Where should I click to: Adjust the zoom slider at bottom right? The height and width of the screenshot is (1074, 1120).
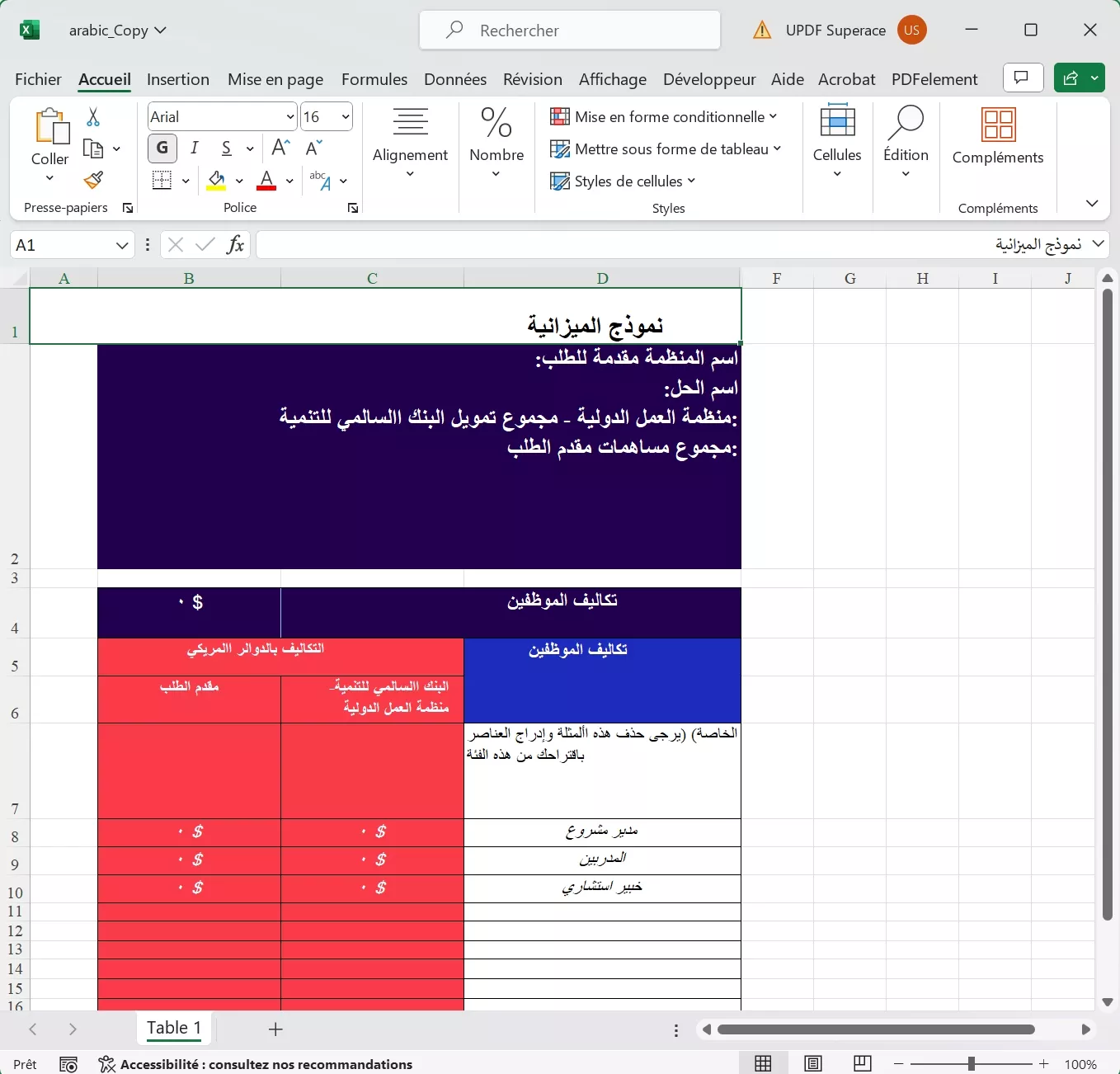972,1064
